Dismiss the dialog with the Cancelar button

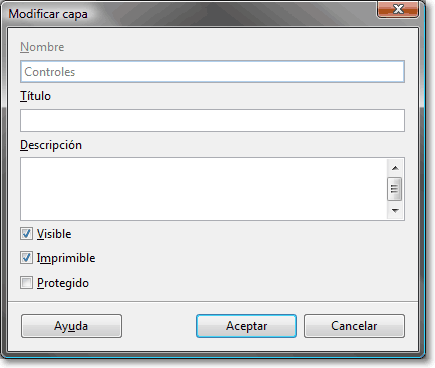pyautogui.click(x=354, y=326)
